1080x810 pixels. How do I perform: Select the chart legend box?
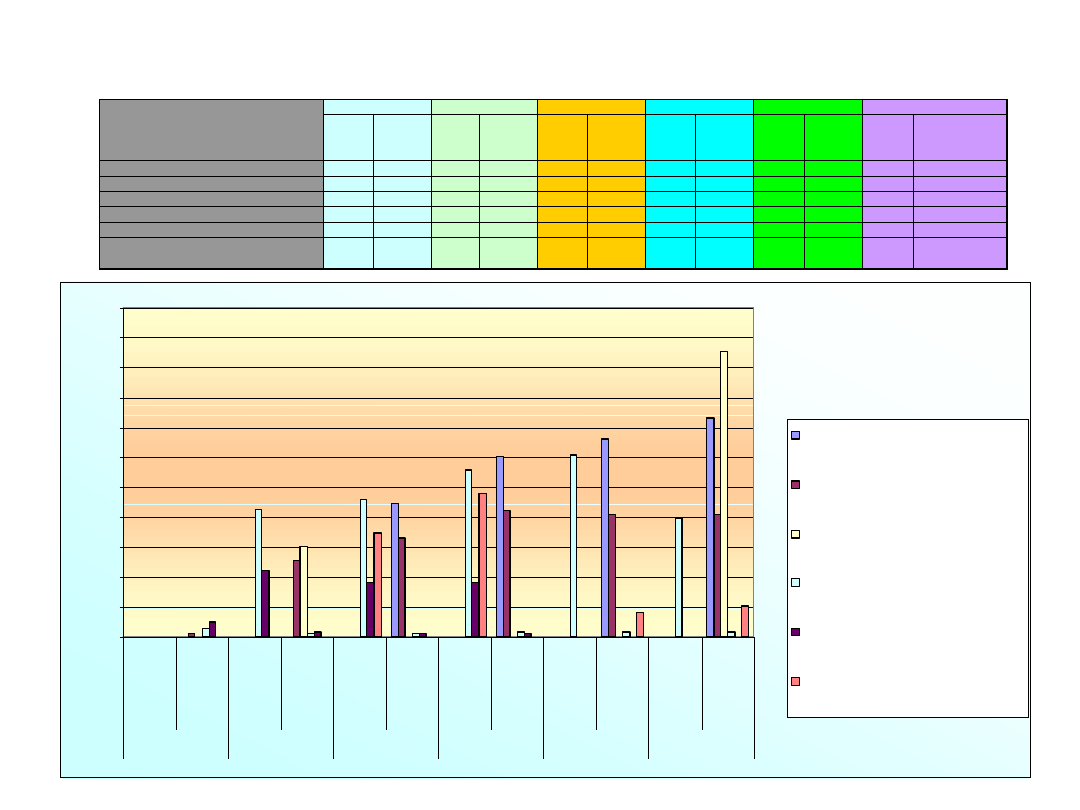coord(907,567)
